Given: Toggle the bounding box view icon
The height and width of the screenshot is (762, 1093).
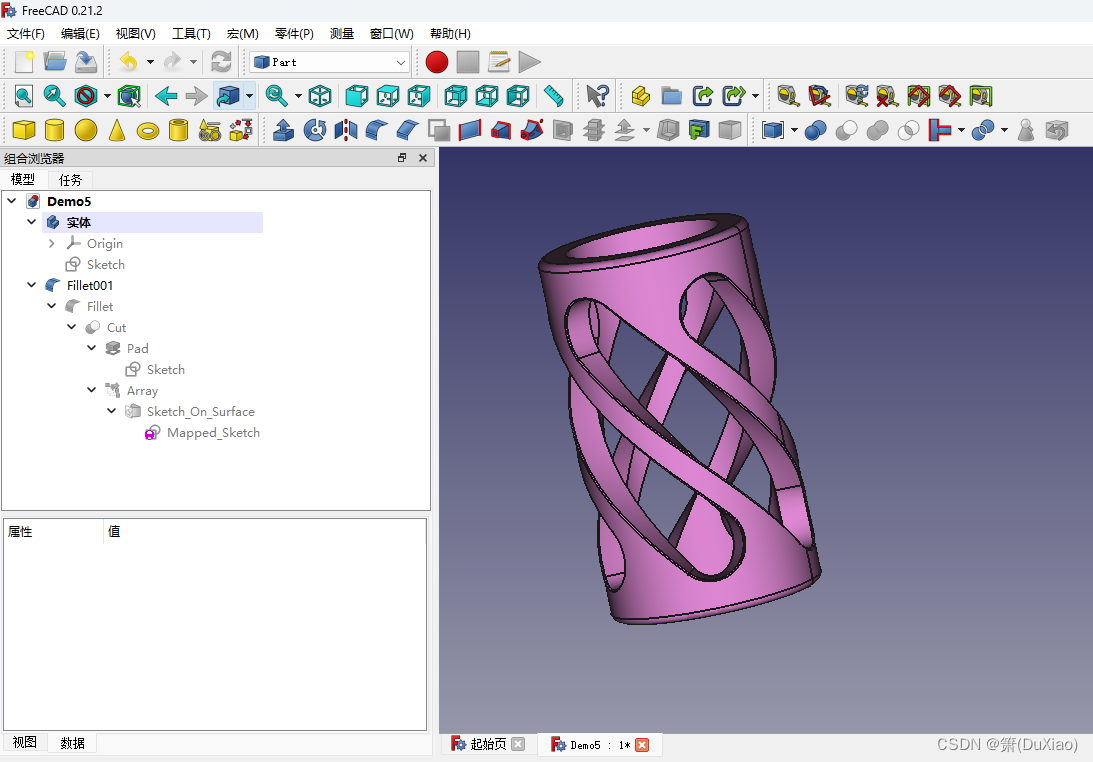Looking at the screenshot, I should pyautogui.click(x=129, y=96).
